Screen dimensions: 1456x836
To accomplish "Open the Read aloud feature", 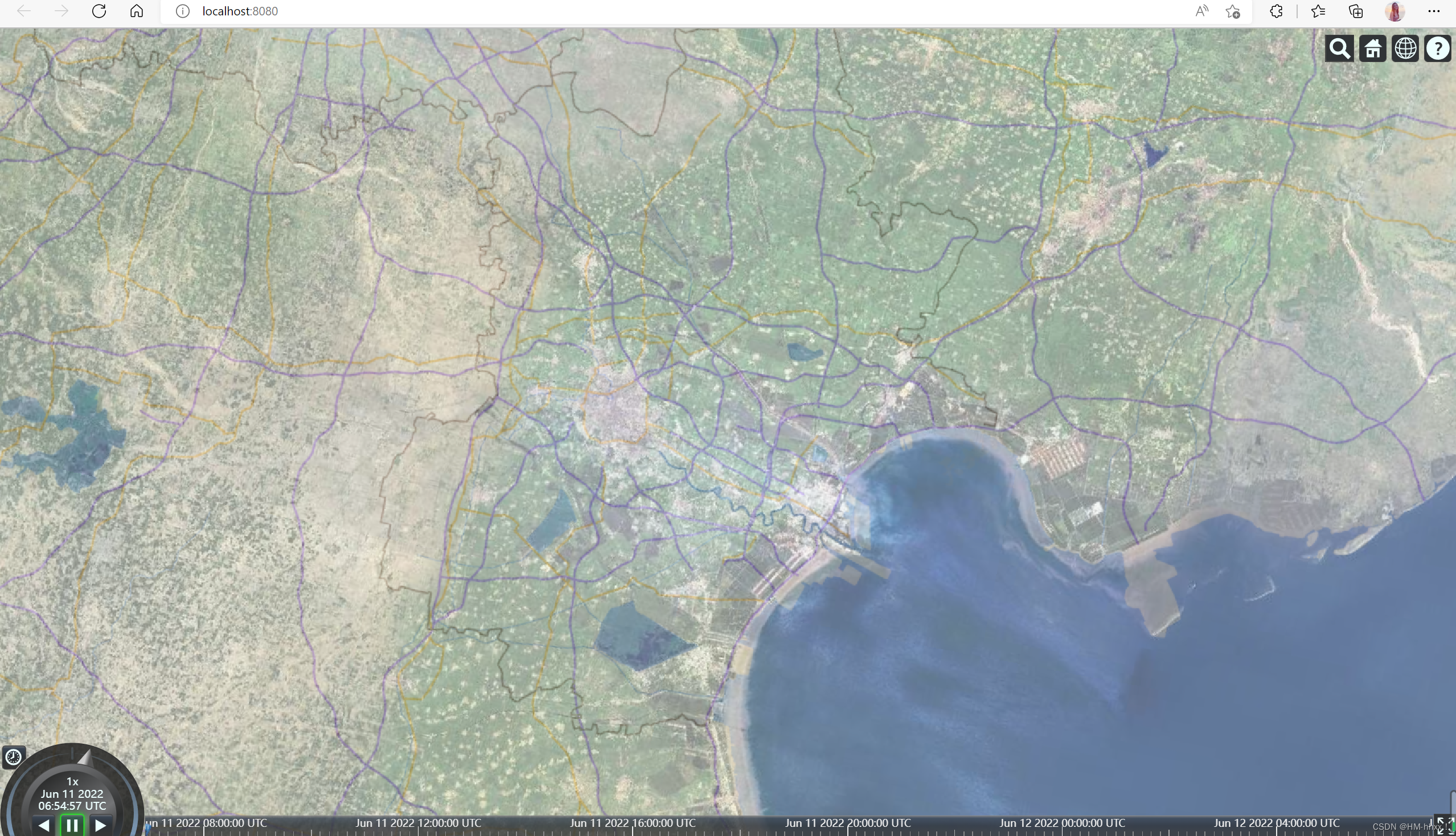I will click(1201, 11).
